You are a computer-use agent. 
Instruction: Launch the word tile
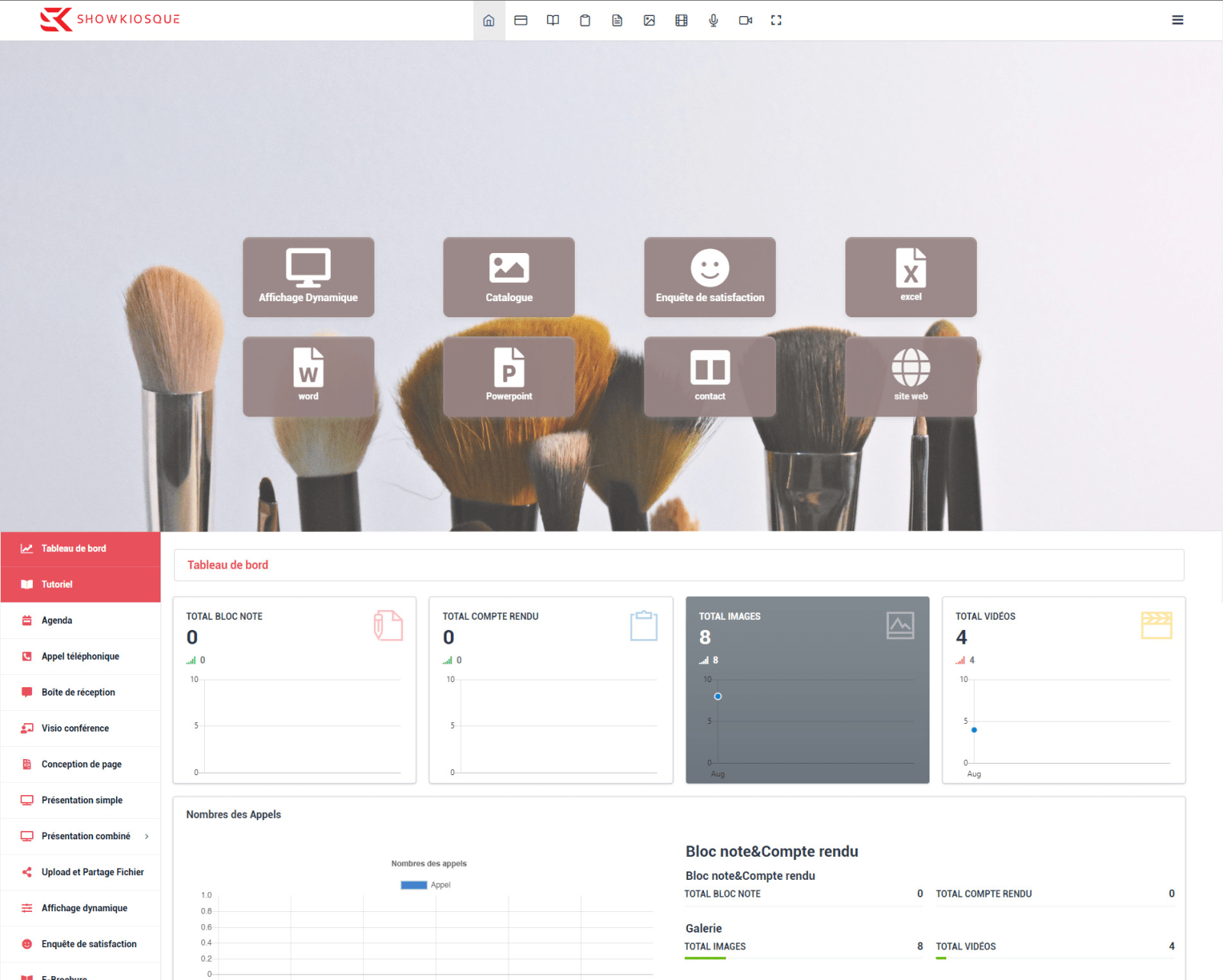coord(308,376)
